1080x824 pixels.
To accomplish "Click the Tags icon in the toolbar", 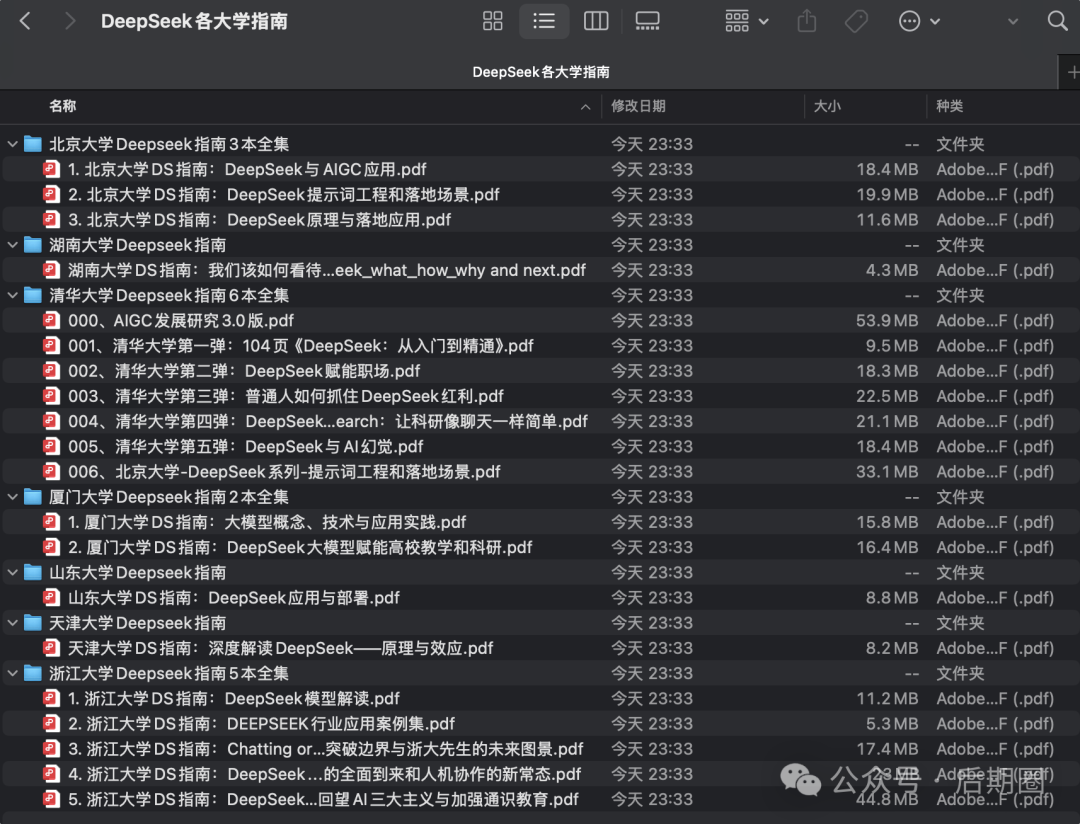I will click(x=856, y=20).
